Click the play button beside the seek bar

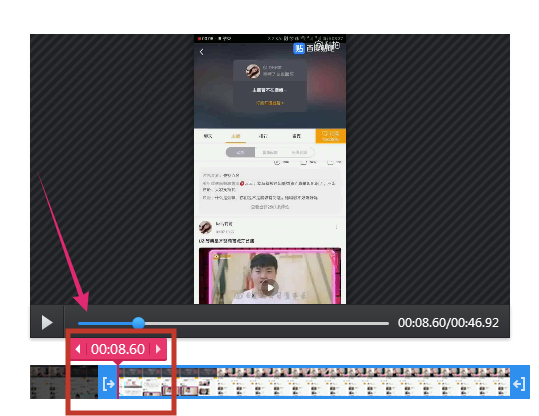47,322
